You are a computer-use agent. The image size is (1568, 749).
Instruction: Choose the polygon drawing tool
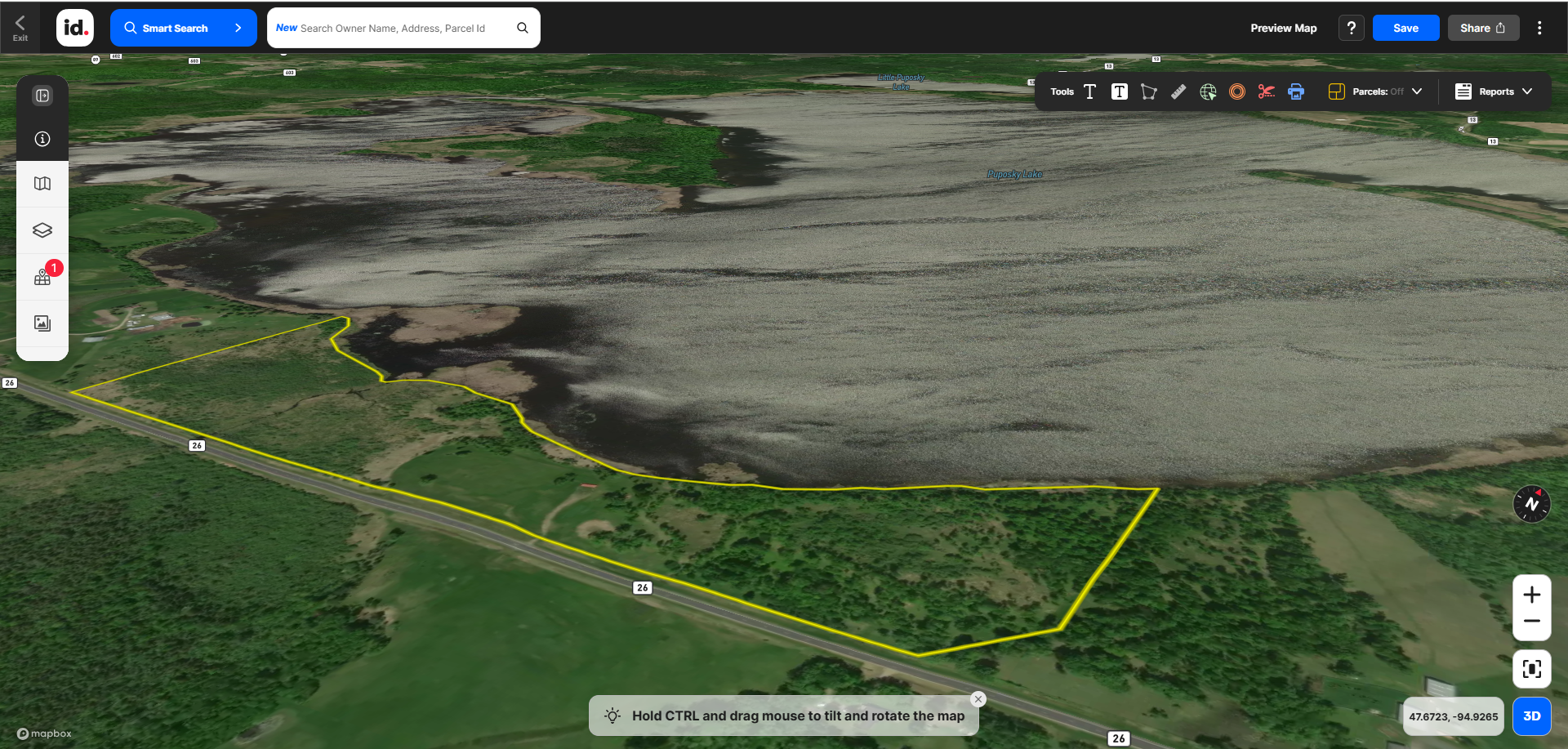(x=1148, y=91)
